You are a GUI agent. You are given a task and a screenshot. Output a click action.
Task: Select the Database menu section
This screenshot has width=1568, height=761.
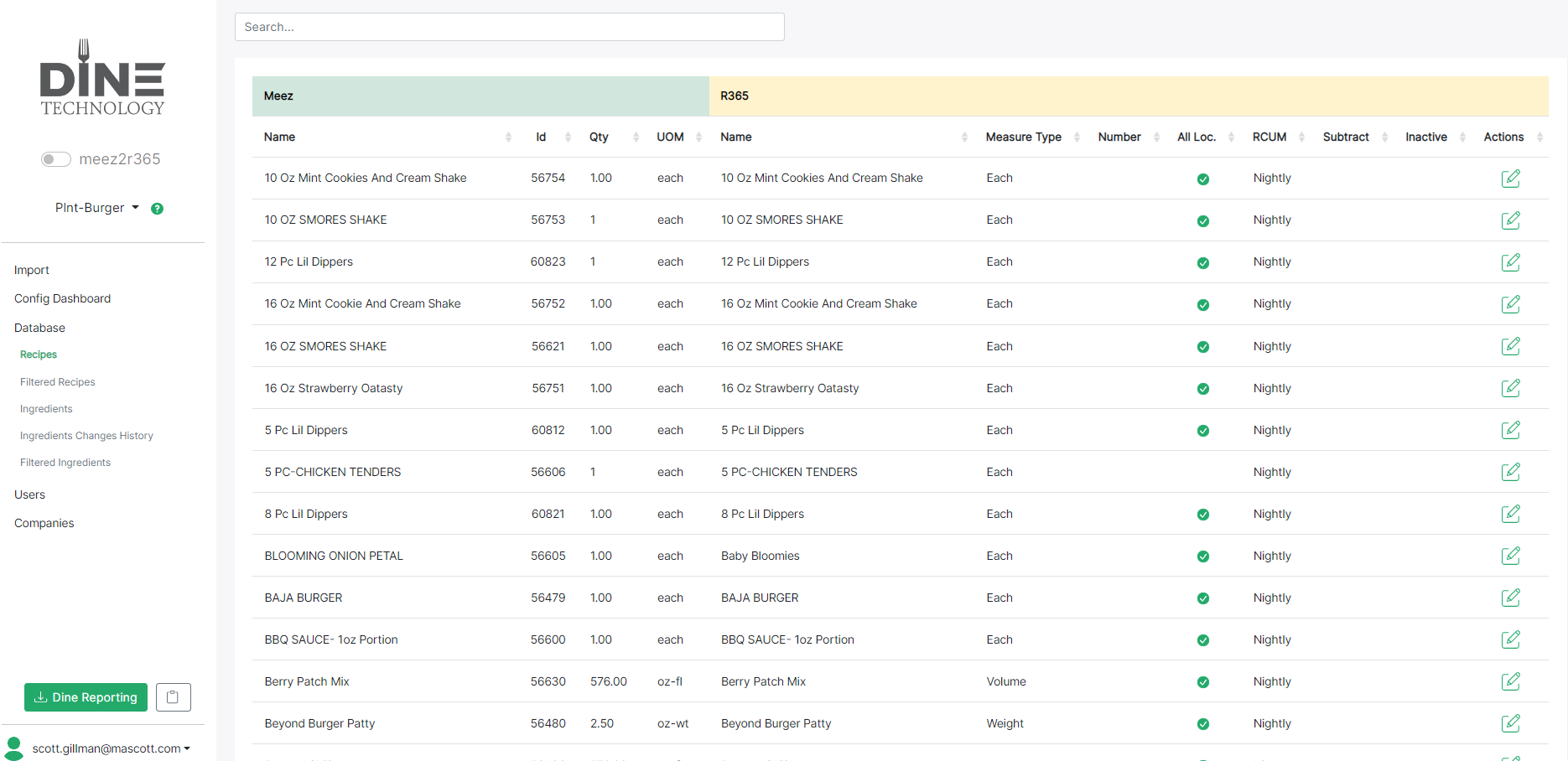tap(39, 328)
